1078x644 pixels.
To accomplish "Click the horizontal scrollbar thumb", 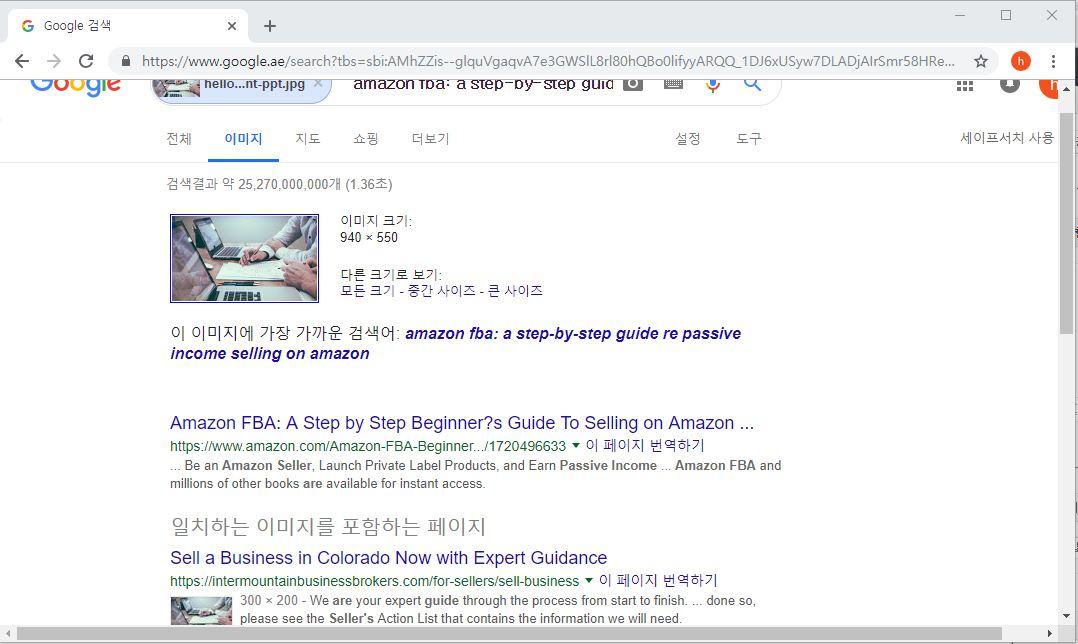I will point(509,633).
